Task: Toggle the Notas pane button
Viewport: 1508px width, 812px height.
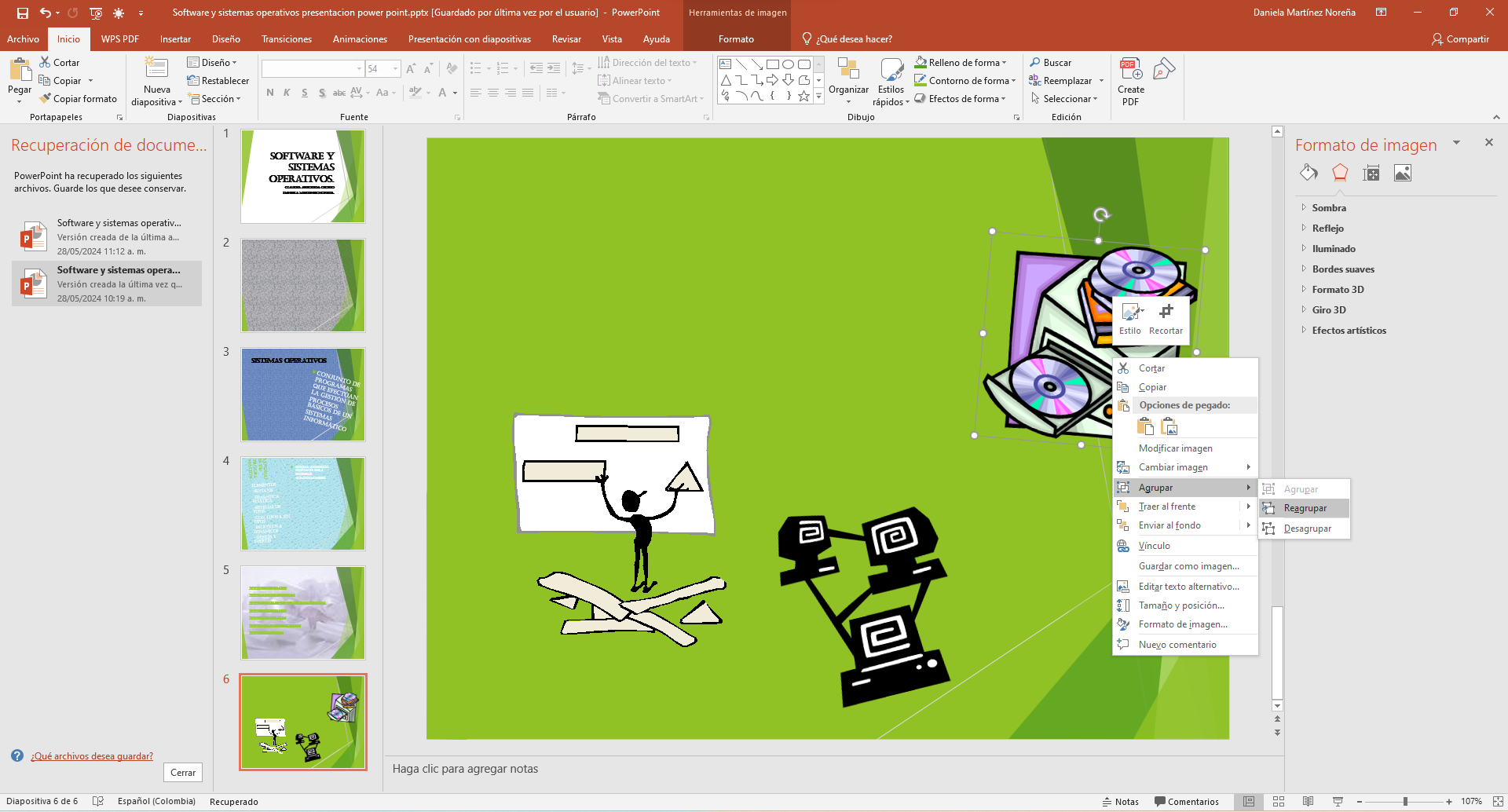Action: coord(1120,802)
